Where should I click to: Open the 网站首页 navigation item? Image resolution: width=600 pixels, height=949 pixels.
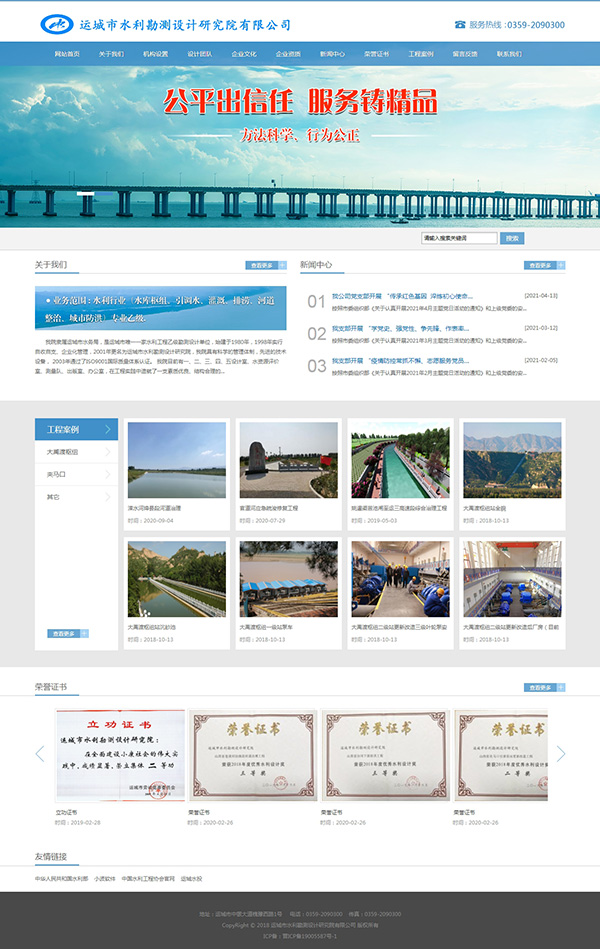coord(68,54)
